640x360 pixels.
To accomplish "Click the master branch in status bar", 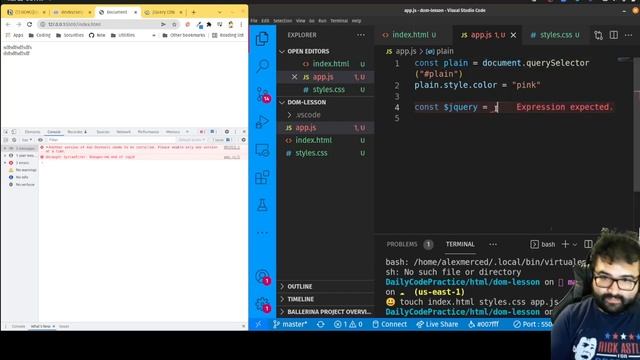I will 290,324.
